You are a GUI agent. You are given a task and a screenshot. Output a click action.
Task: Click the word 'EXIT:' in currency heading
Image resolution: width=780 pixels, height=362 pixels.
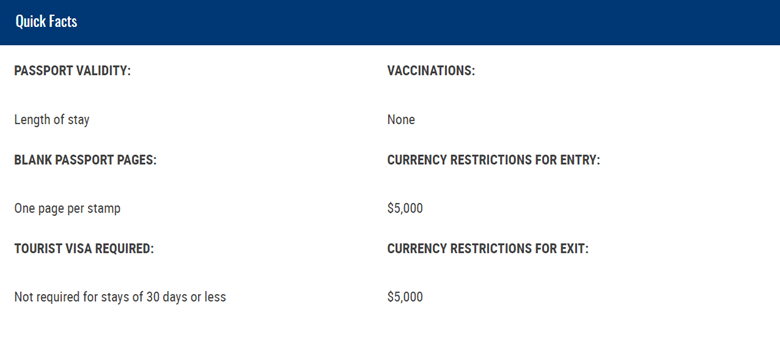(x=575, y=249)
